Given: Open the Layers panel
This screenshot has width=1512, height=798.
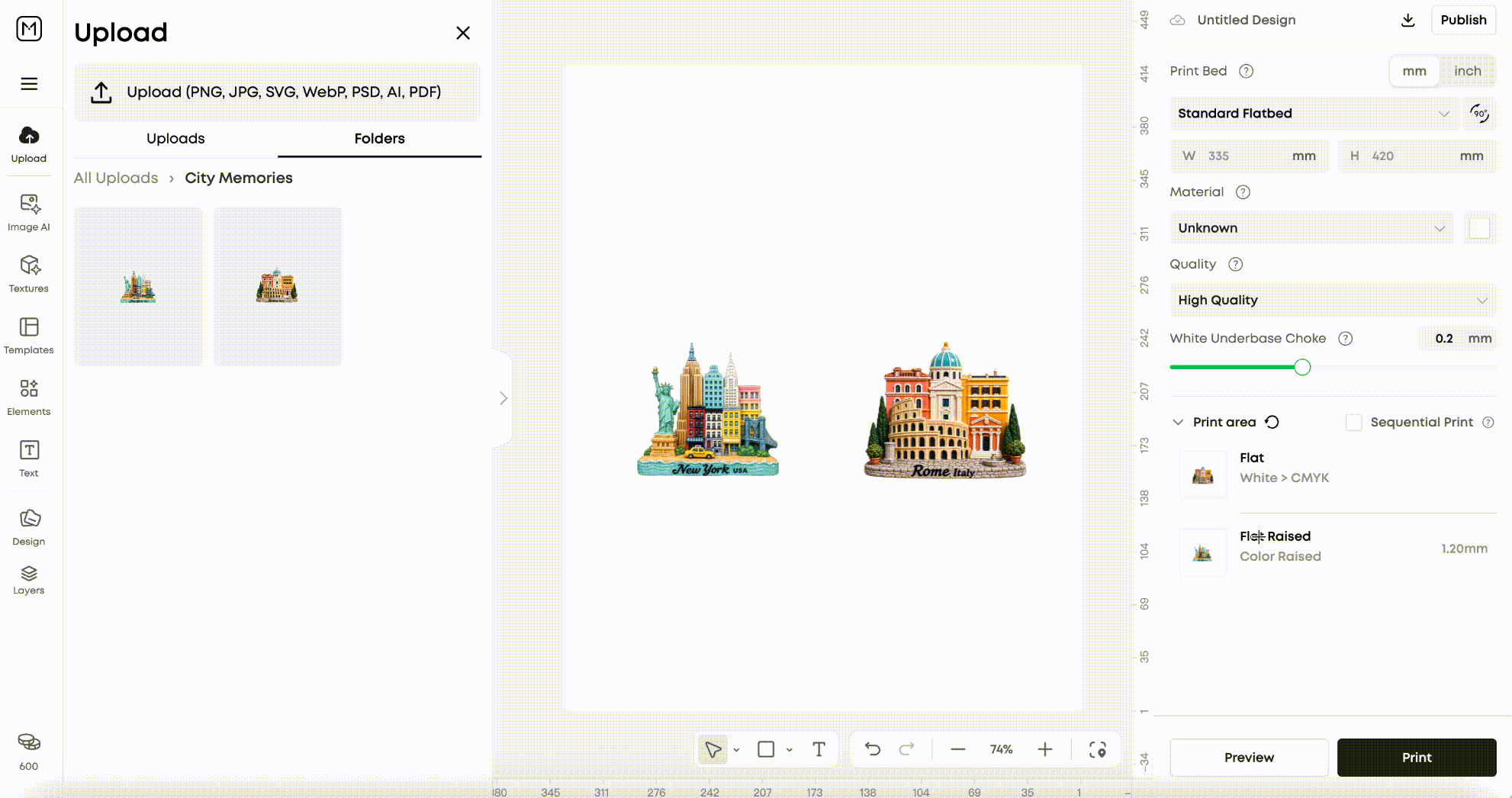Looking at the screenshot, I should tap(29, 581).
